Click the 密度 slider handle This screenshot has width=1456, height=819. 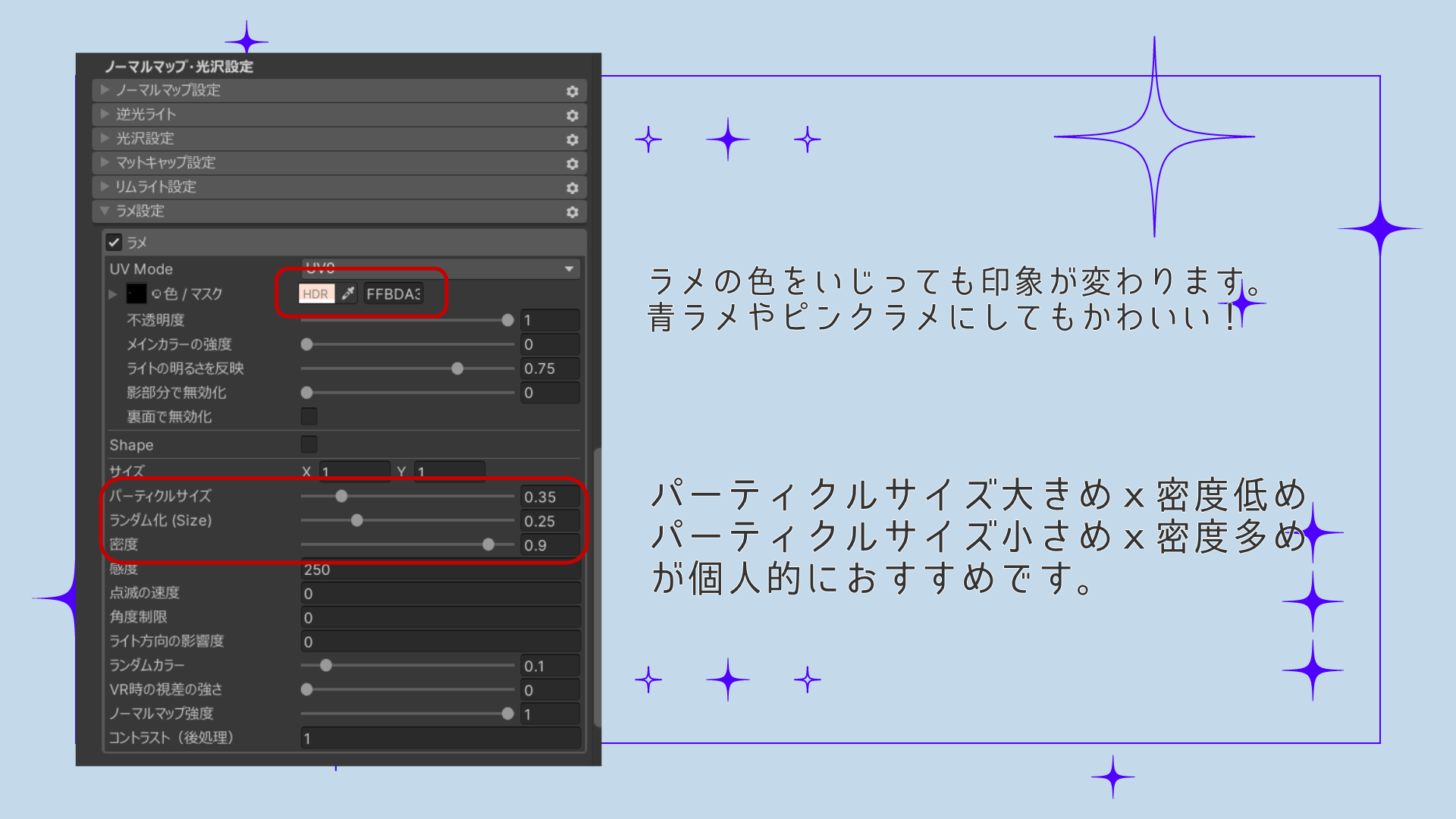click(488, 544)
